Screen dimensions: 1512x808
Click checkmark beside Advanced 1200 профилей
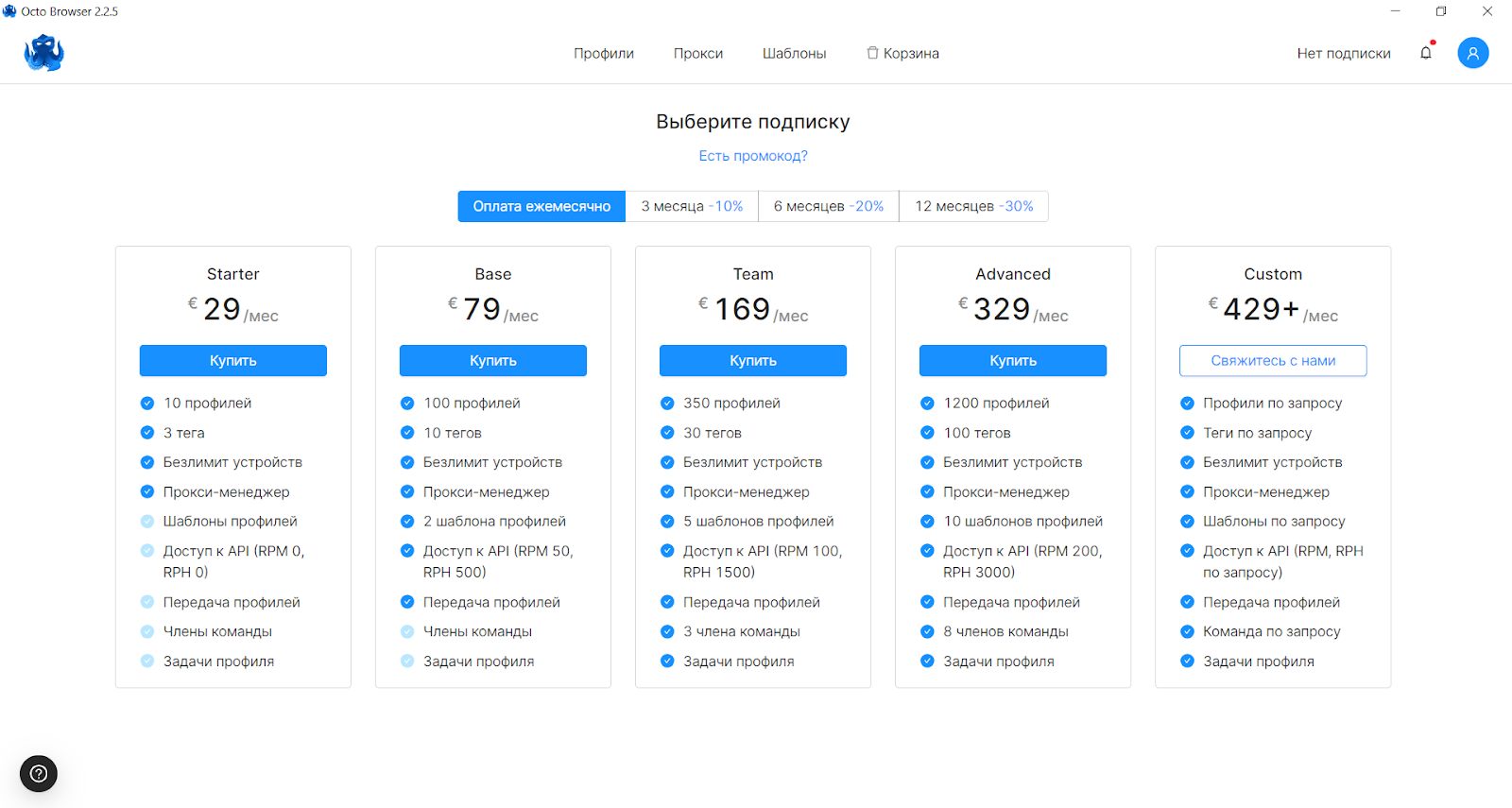927,404
